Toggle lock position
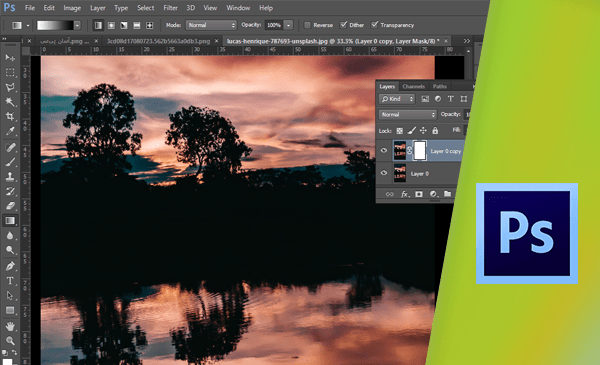Image resolution: width=600 pixels, height=365 pixels. tap(423, 131)
